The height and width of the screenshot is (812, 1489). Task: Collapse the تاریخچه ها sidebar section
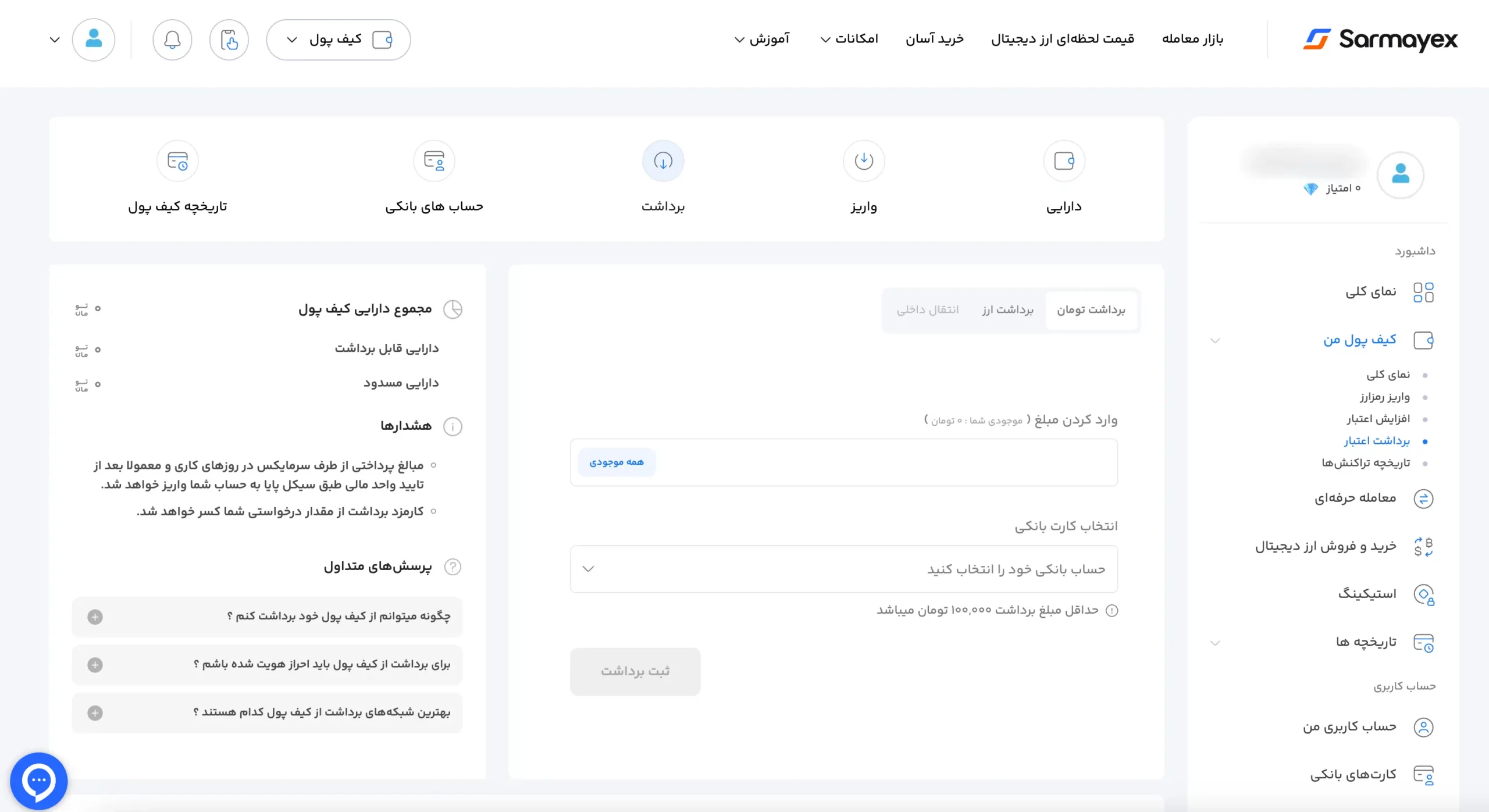tap(1214, 643)
